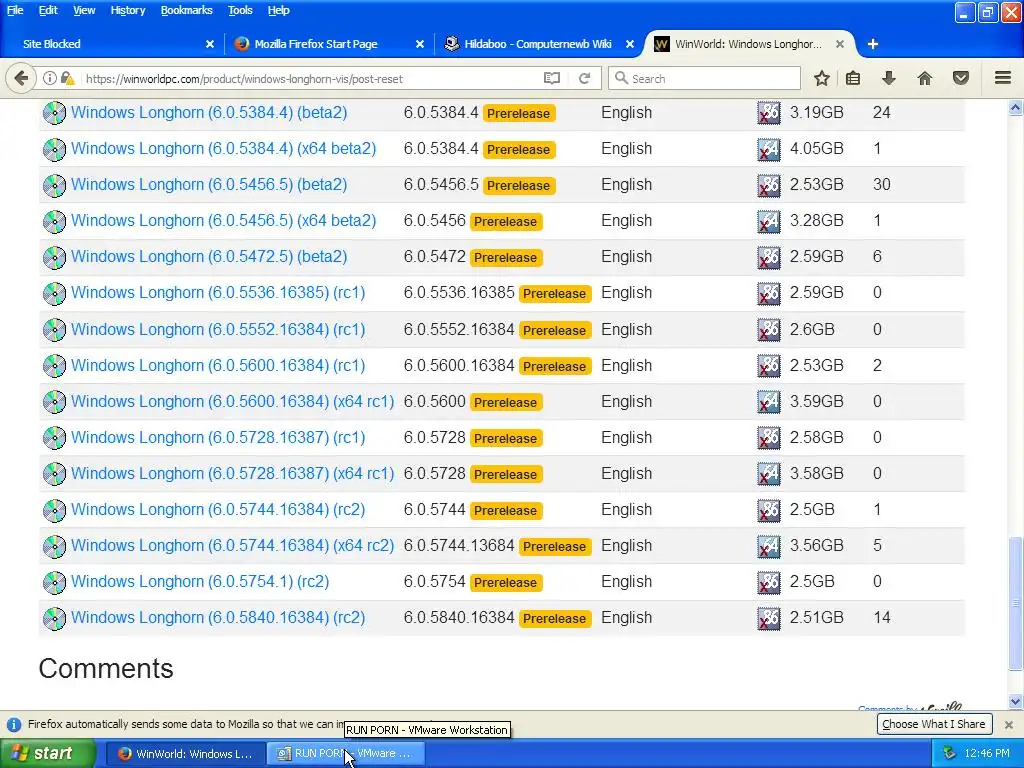The width and height of the screenshot is (1024, 768).
Task: Open the Help menu
Action: (x=278, y=10)
